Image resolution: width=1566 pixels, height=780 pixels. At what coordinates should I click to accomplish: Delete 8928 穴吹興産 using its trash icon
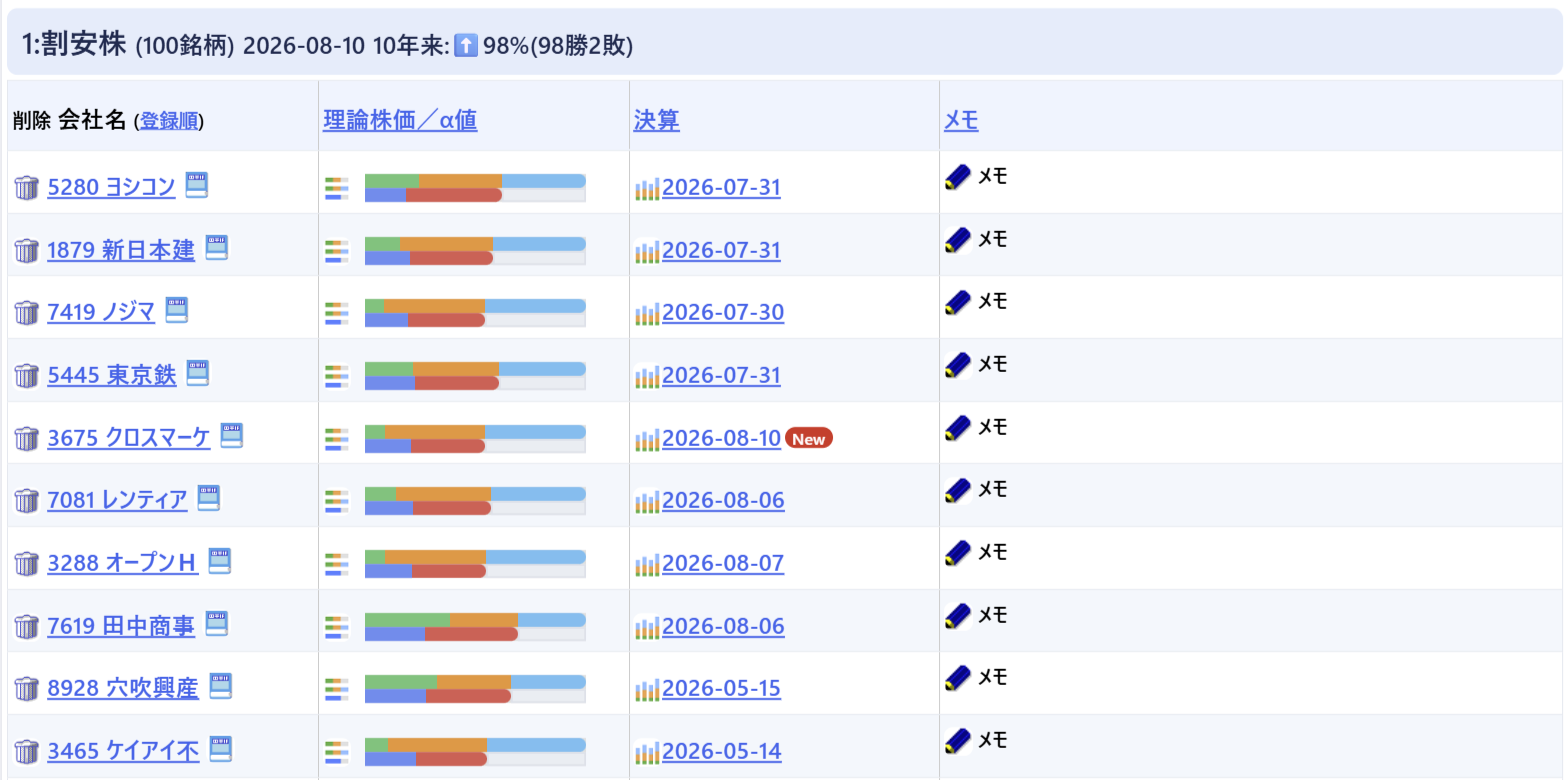26,688
